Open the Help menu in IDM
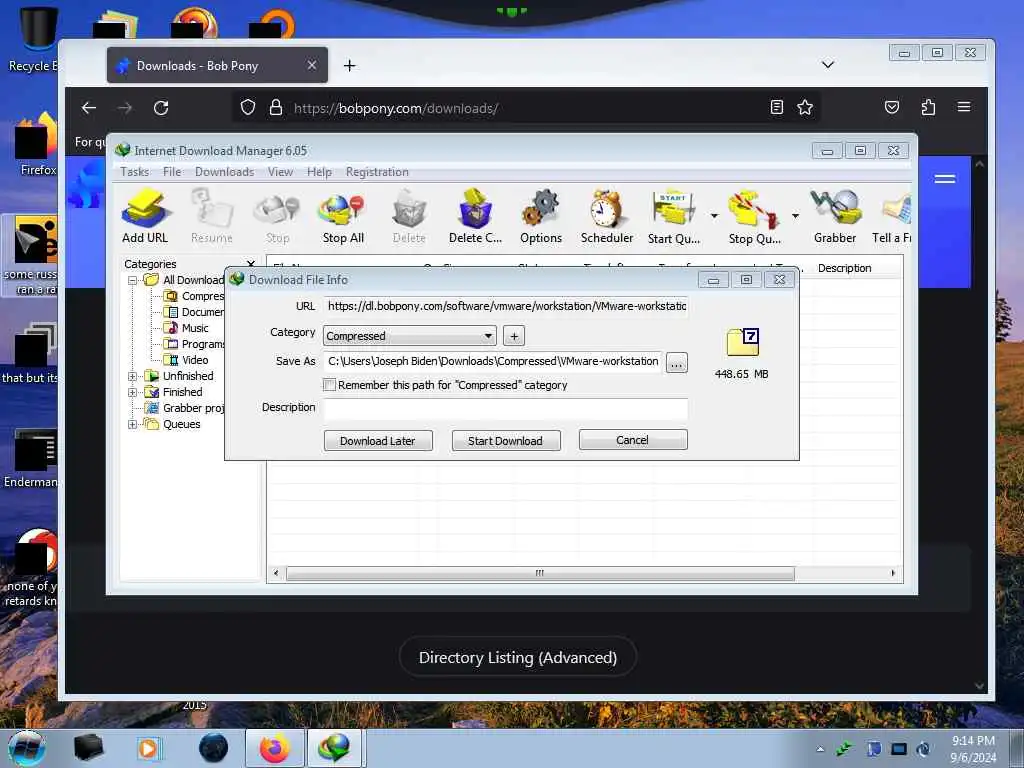 (x=319, y=172)
